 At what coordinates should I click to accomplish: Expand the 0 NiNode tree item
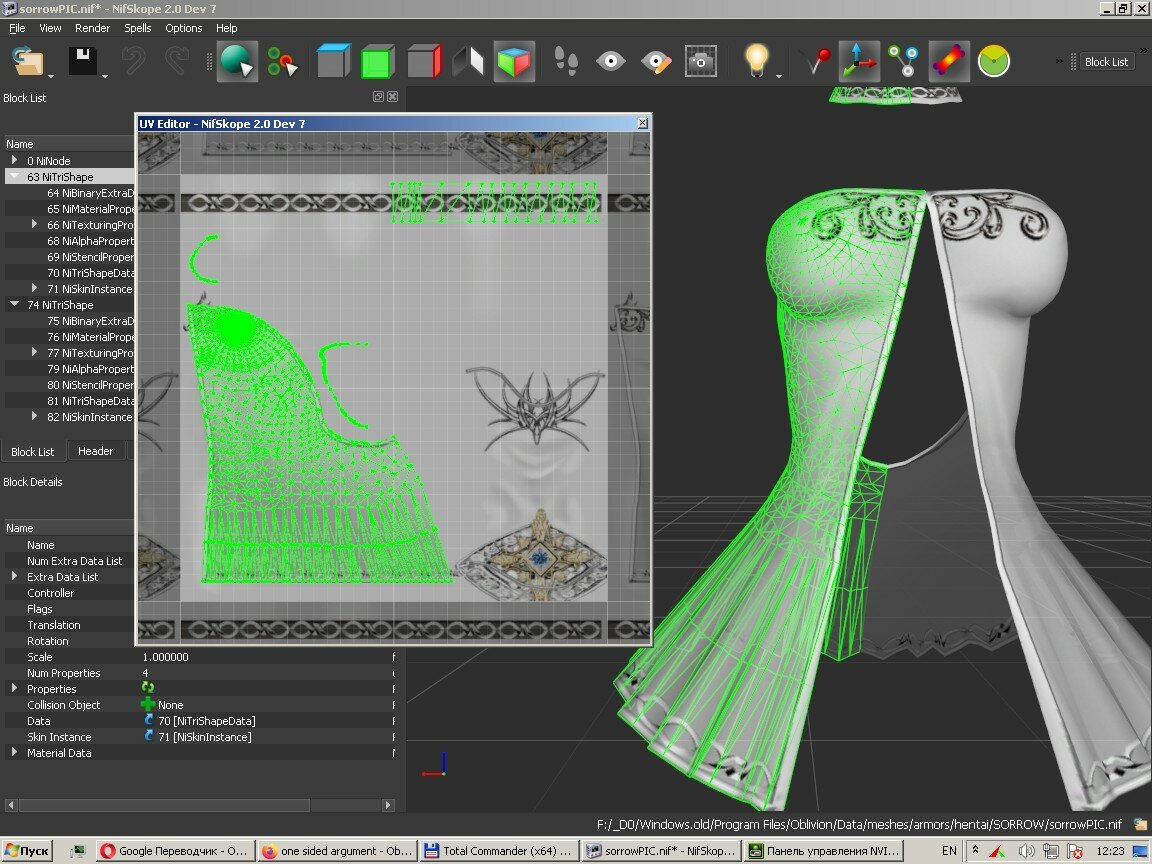pyautogui.click(x=14, y=159)
